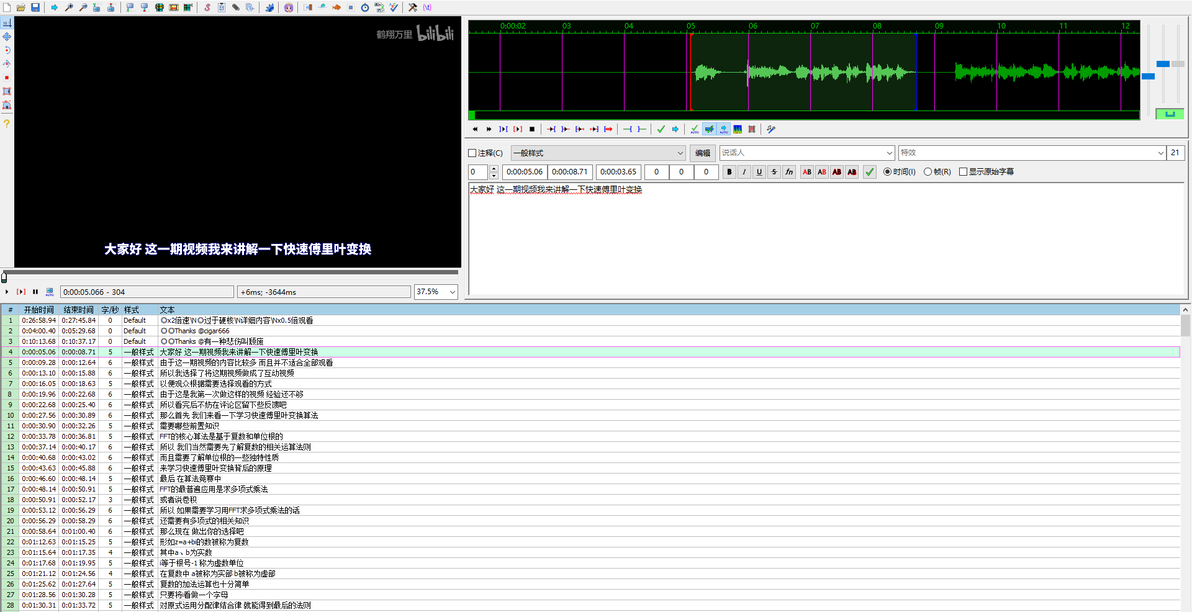Apply strikeout formatting button

(774, 173)
